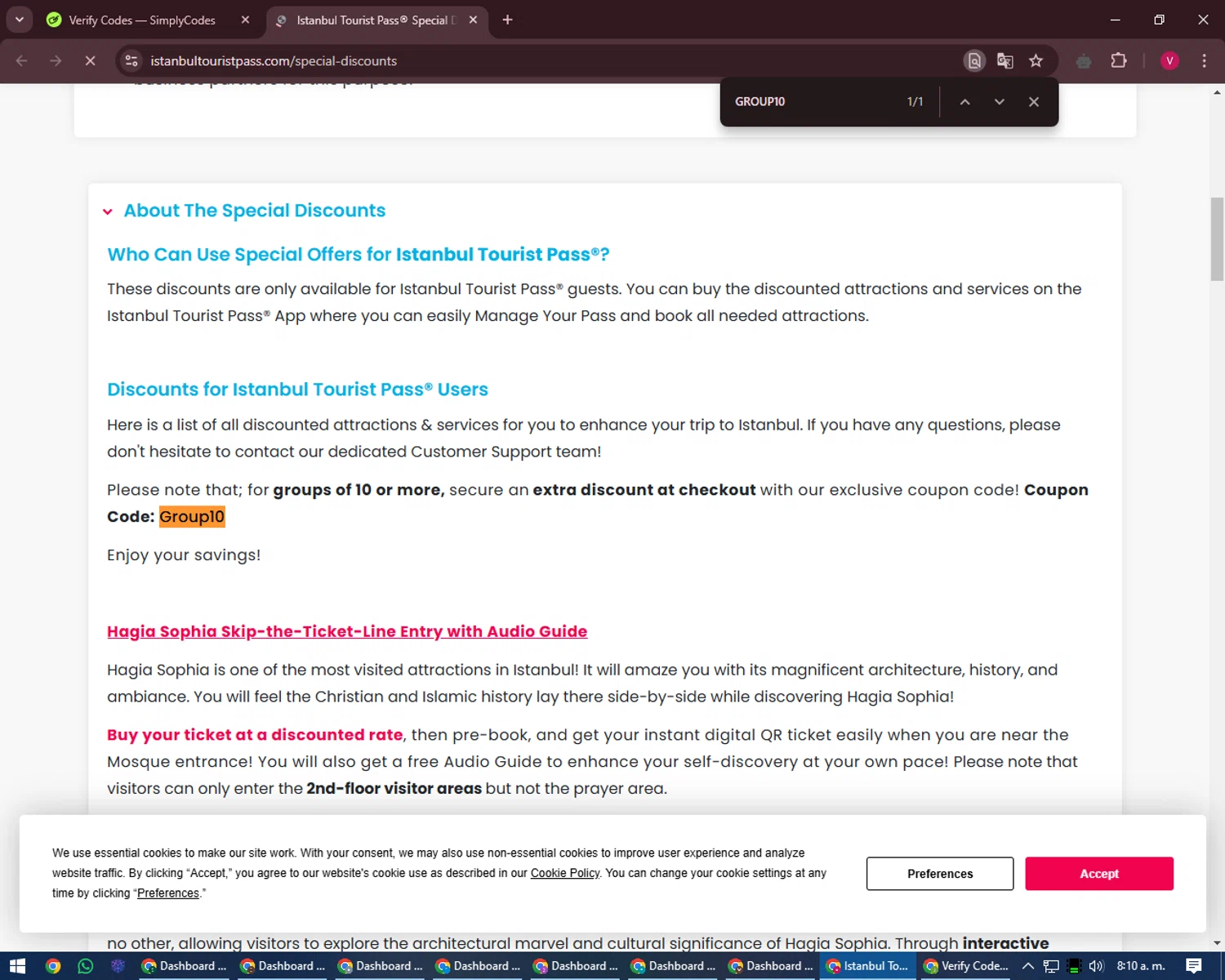The width and height of the screenshot is (1225, 980).
Task: Close the Verify Codes — SimplyCodes tab
Action: point(245,20)
